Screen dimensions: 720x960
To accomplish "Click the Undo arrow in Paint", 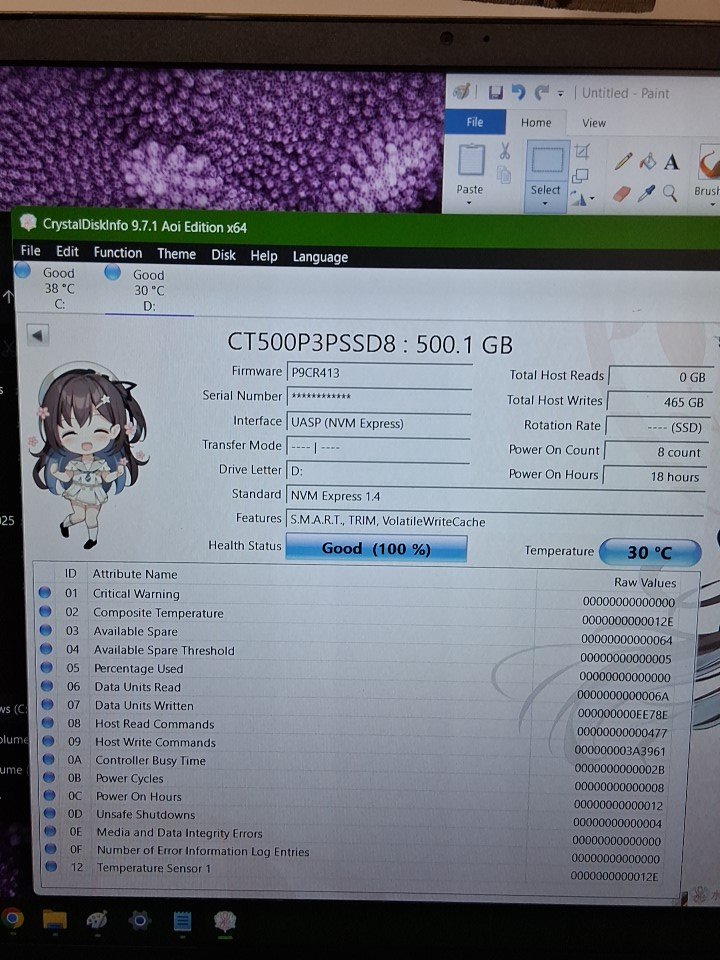I will click(519, 92).
